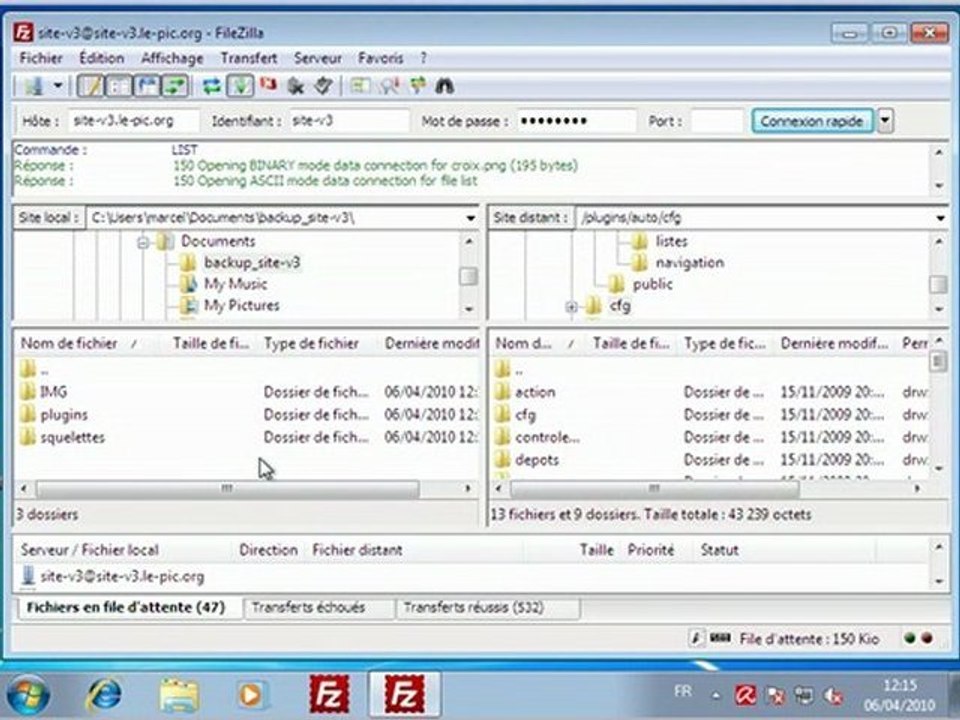Sort remote list by Dernière modif... column
This screenshot has height=720, width=960.
tap(834, 343)
